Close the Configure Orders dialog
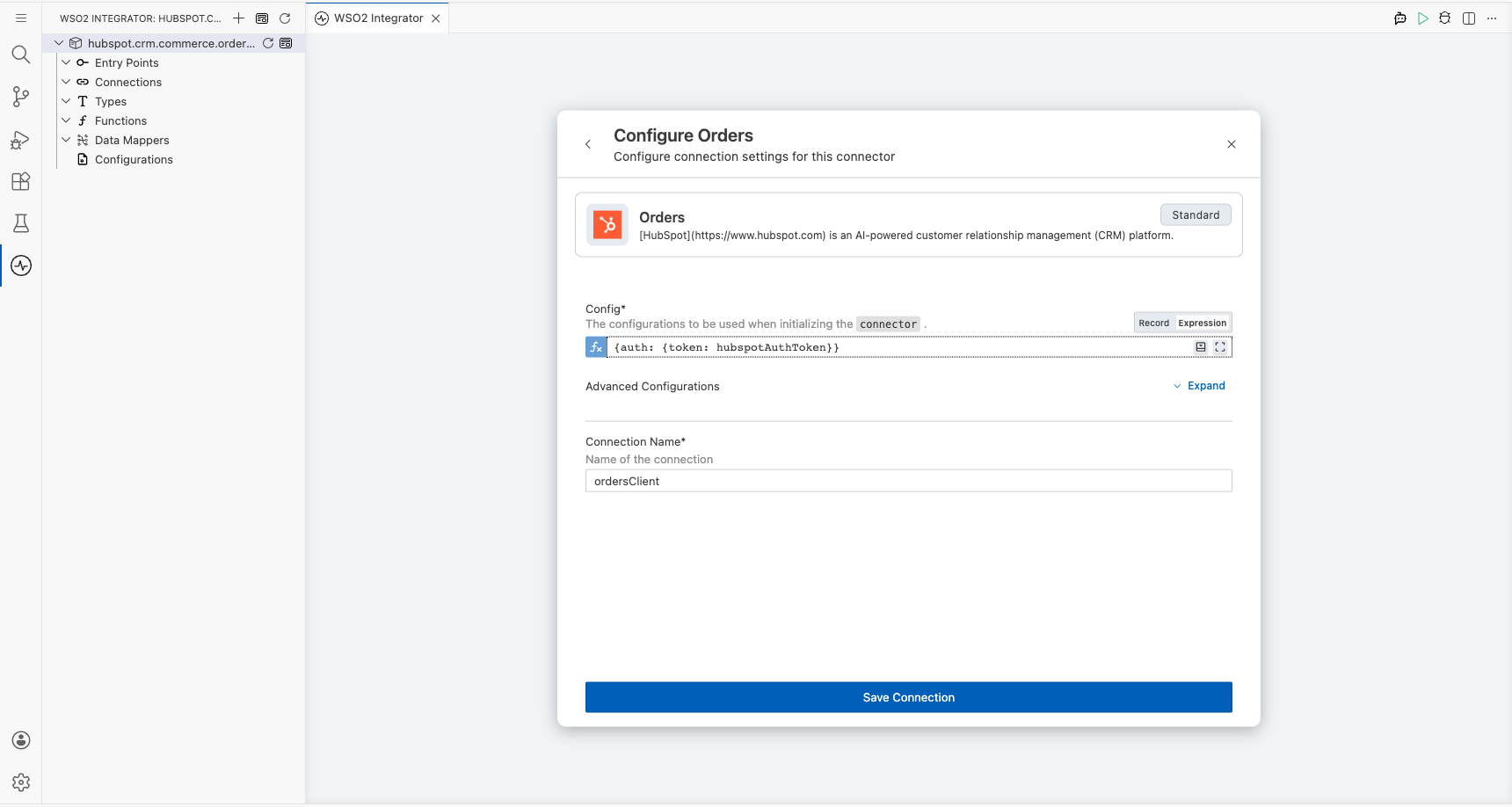Image resolution: width=1512 pixels, height=807 pixels. [x=1232, y=144]
